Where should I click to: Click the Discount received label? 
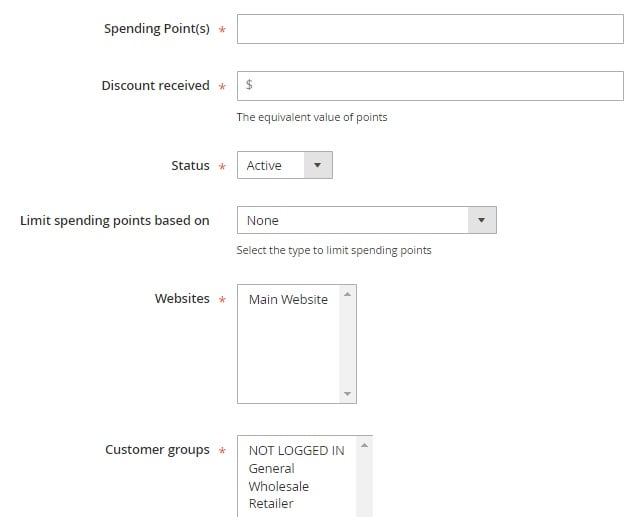pos(155,86)
